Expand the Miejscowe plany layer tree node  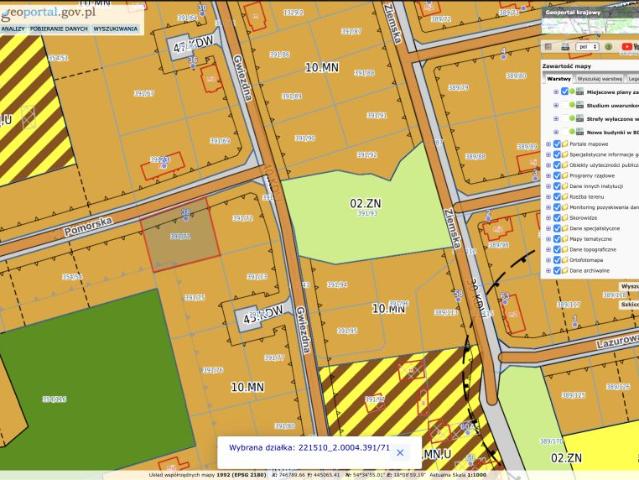click(556, 92)
